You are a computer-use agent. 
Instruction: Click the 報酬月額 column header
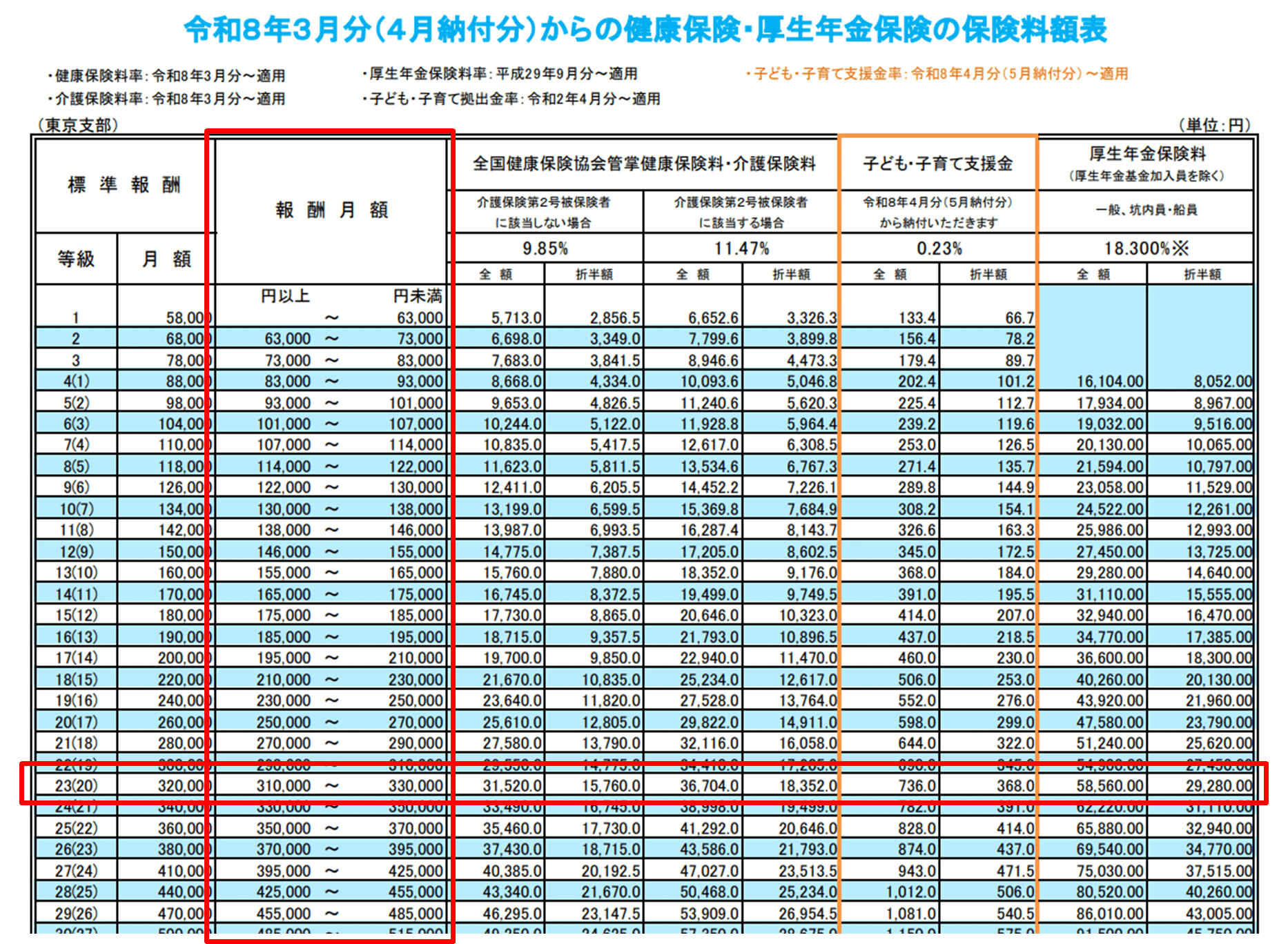pyautogui.click(x=331, y=210)
